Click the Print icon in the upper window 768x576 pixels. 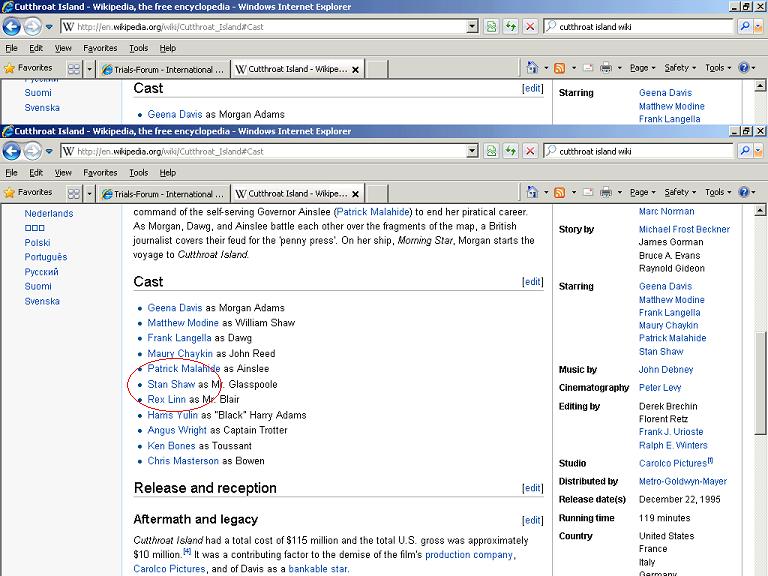pos(606,68)
